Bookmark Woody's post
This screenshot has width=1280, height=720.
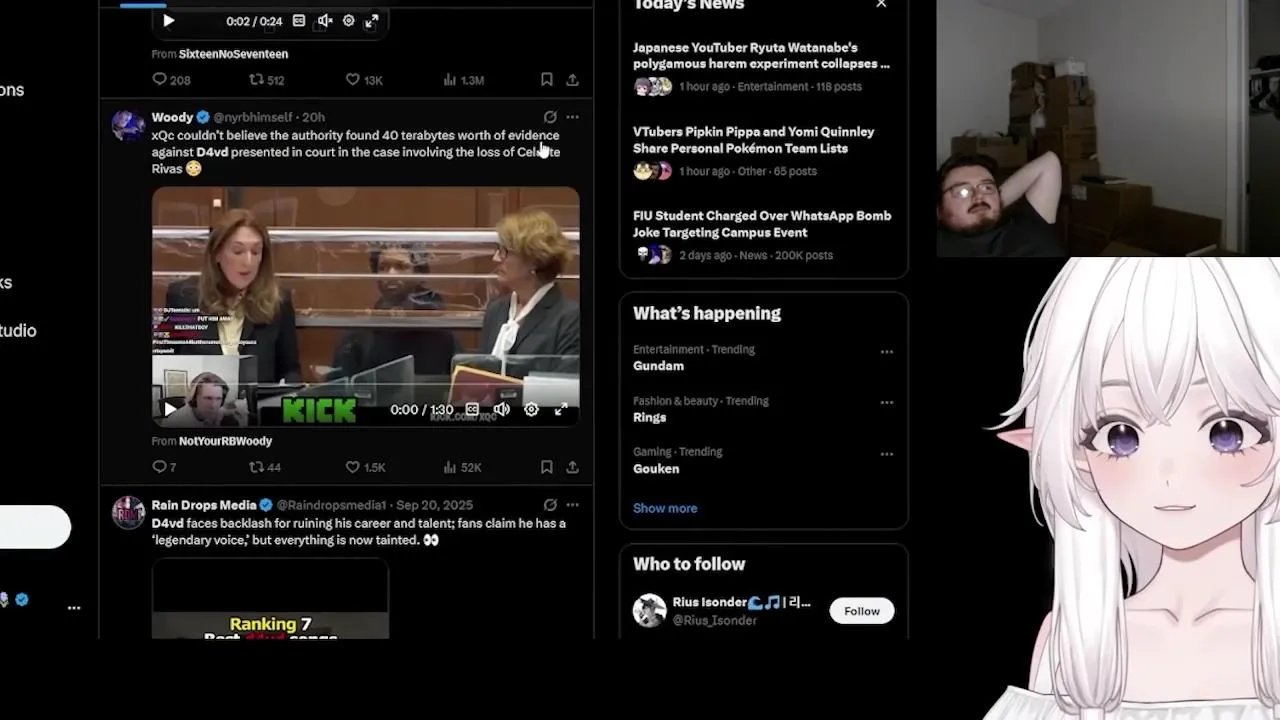[546, 467]
